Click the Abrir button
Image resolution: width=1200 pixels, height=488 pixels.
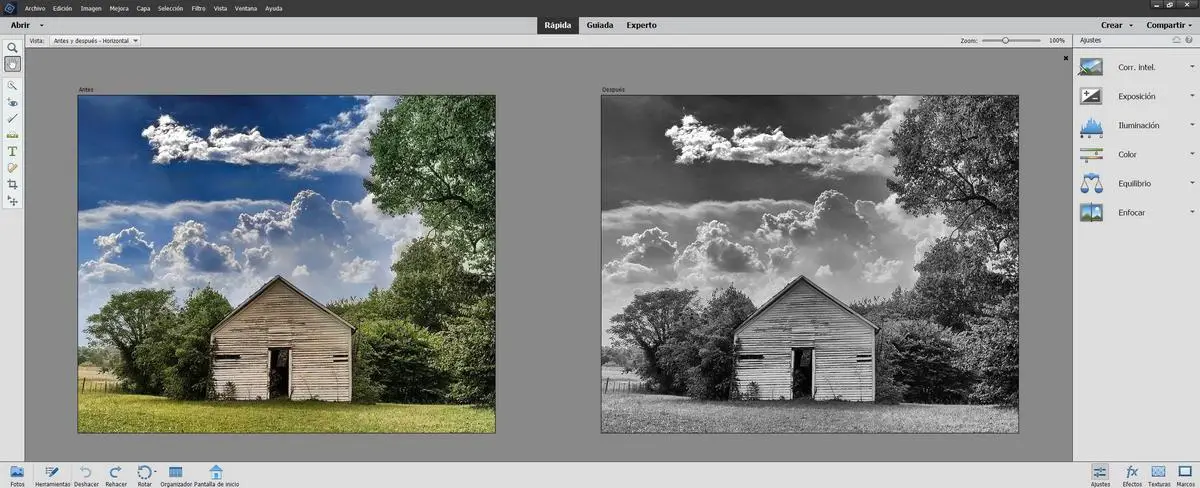(21, 25)
